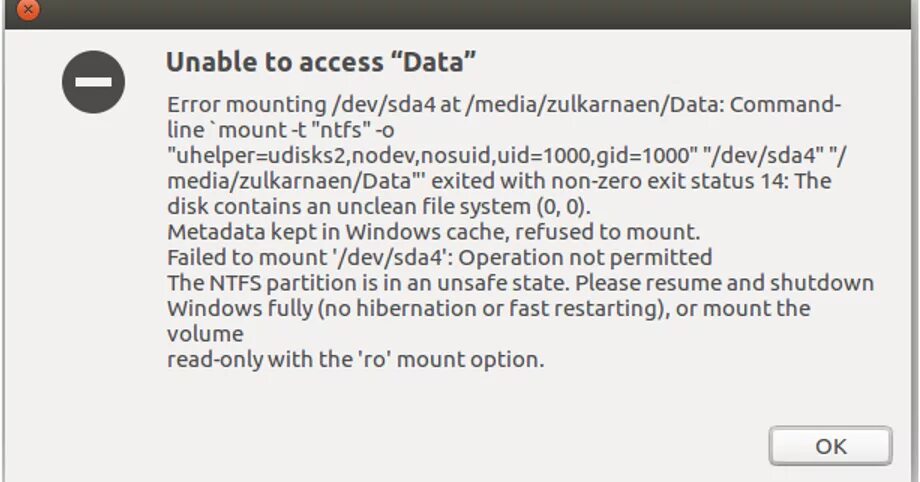The width and height of the screenshot is (920, 482).
Task: Click the OK button
Action: [x=830, y=446]
